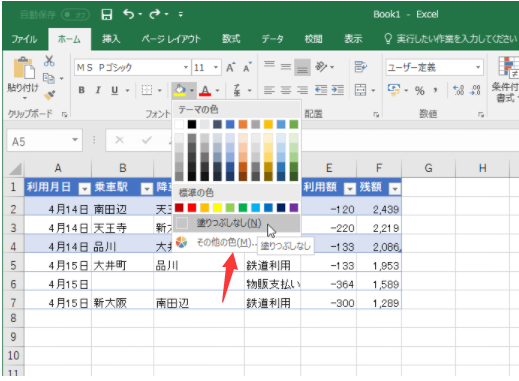Open the 校閲 ribbon tab
This screenshot has height=381, width=519.
[x=313, y=39]
